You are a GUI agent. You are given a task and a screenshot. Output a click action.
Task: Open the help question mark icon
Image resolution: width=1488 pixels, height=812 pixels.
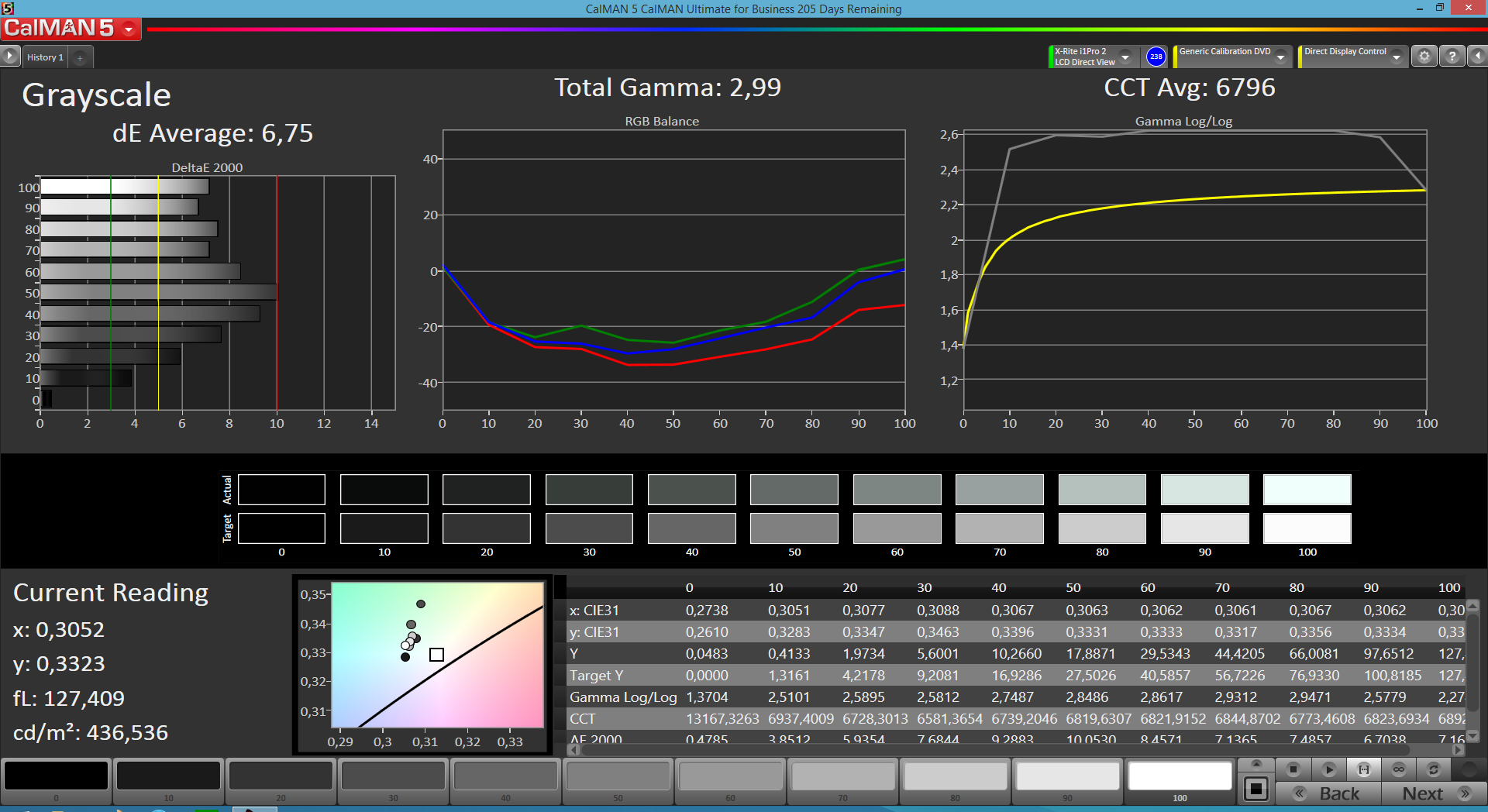click(x=1452, y=57)
